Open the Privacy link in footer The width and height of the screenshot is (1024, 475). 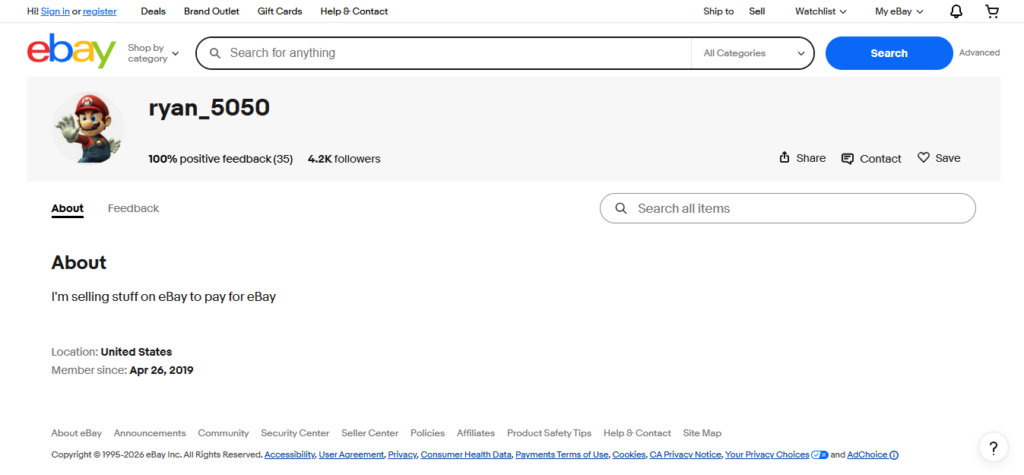(x=402, y=455)
